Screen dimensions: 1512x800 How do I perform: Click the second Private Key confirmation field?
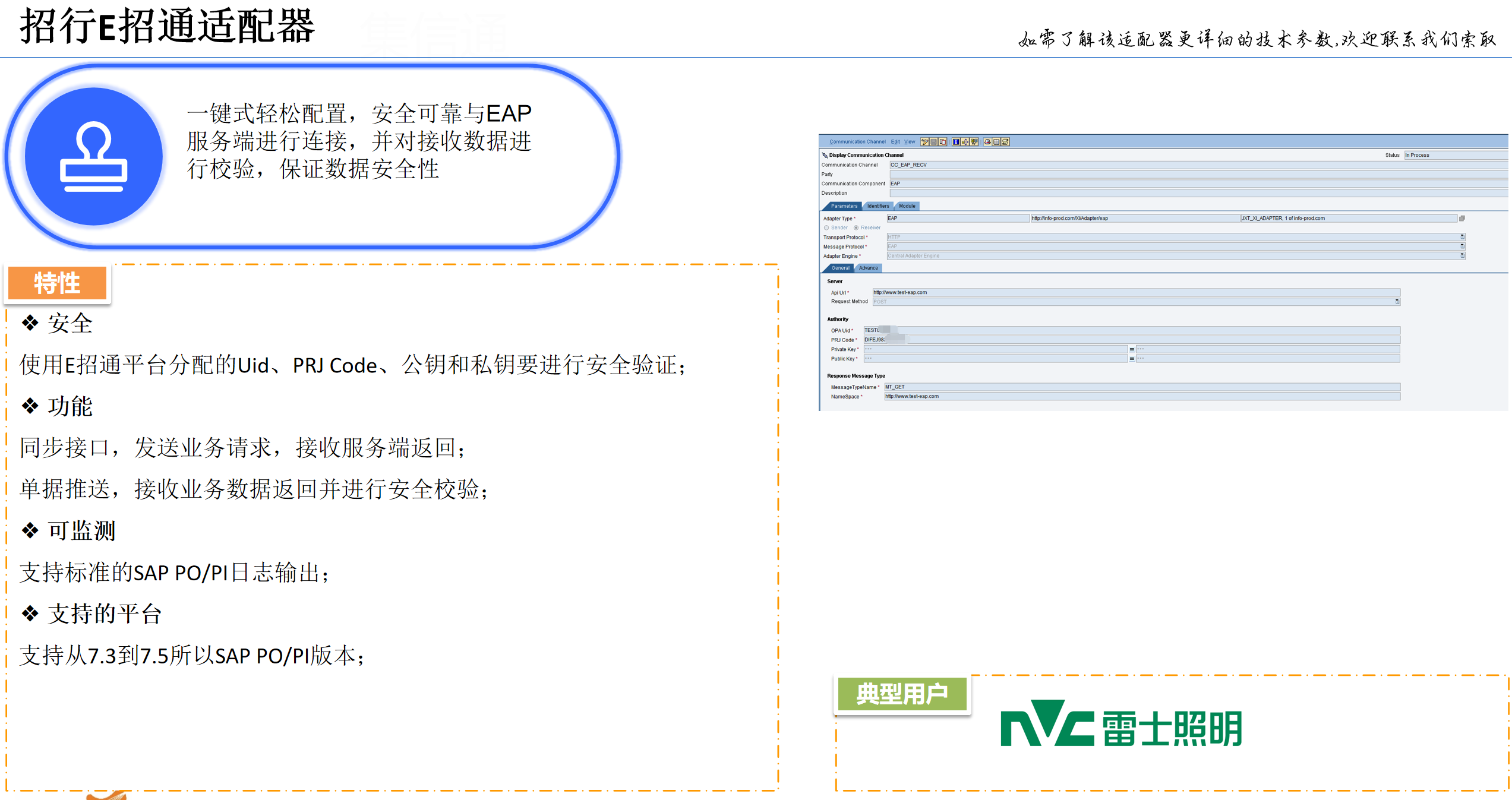[x=1268, y=349]
